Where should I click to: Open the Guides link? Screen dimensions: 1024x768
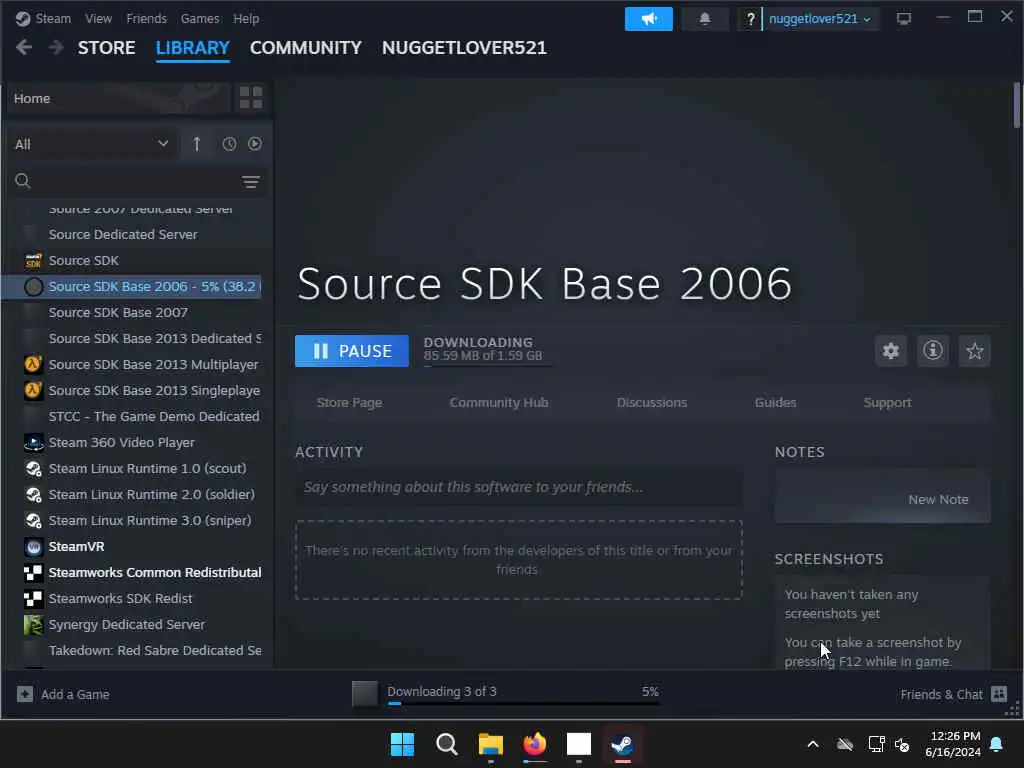point(775,402)
